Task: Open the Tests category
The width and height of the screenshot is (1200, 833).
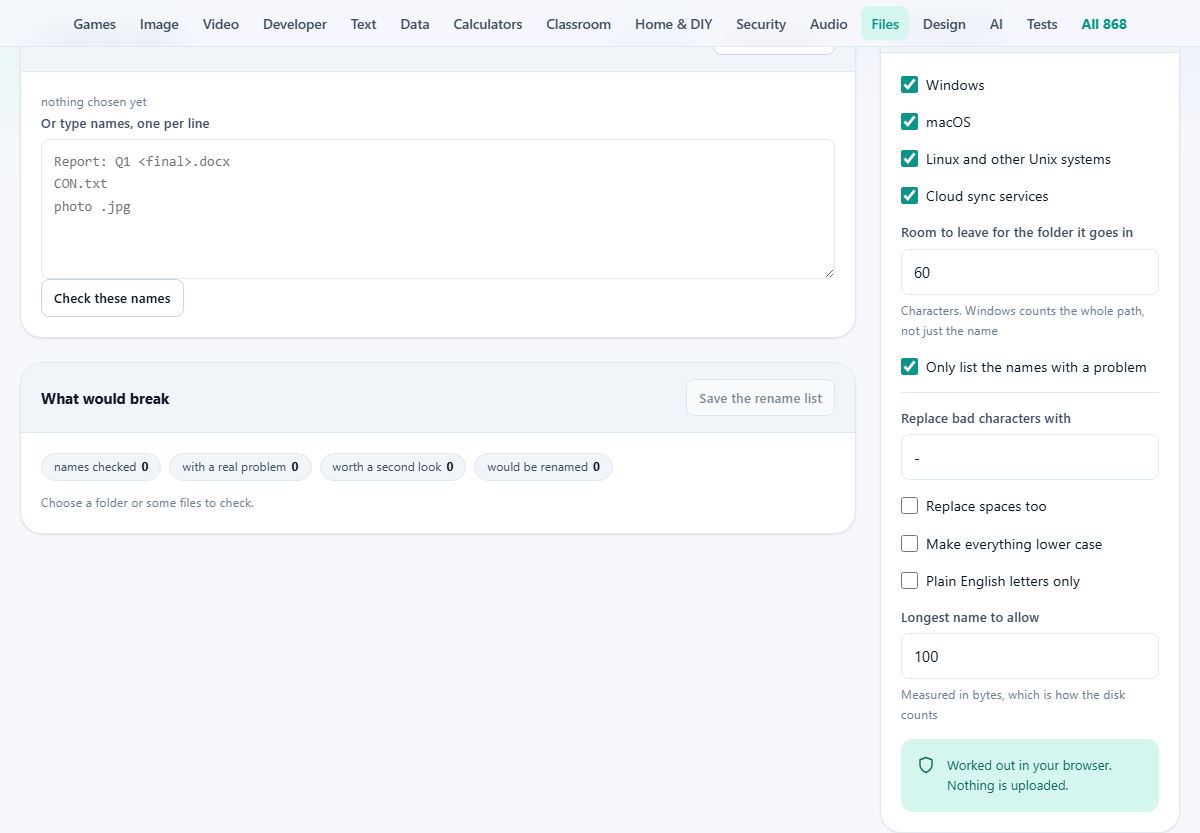Action: (1042, 24)
